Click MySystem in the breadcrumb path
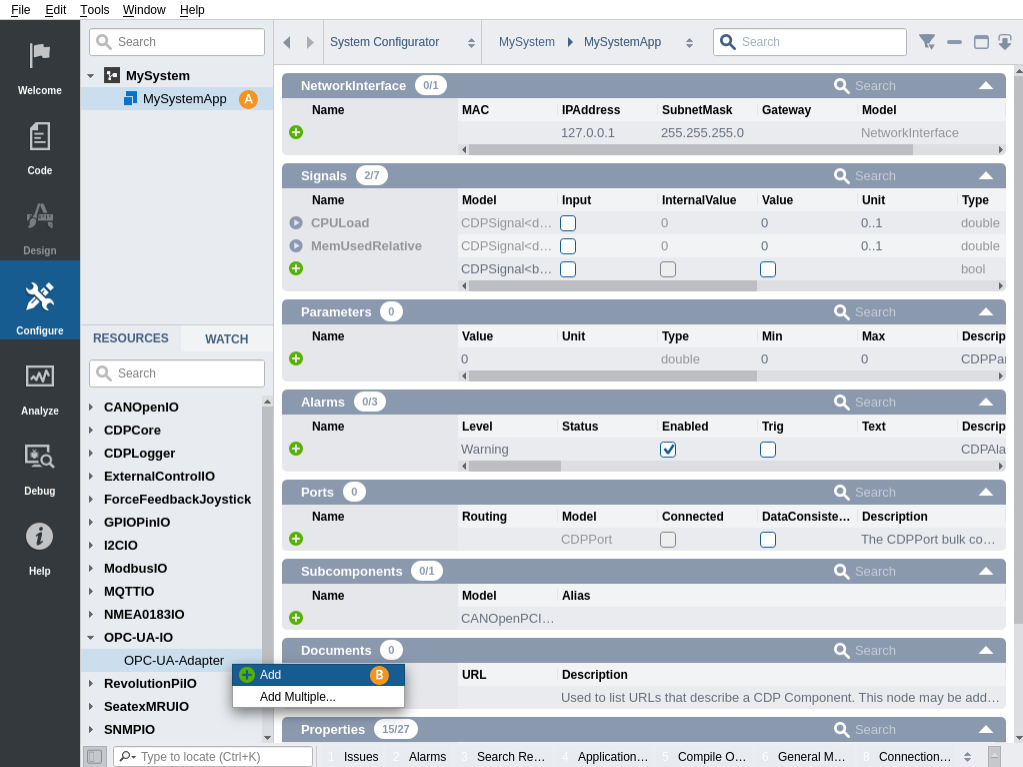 coord(526,42)
